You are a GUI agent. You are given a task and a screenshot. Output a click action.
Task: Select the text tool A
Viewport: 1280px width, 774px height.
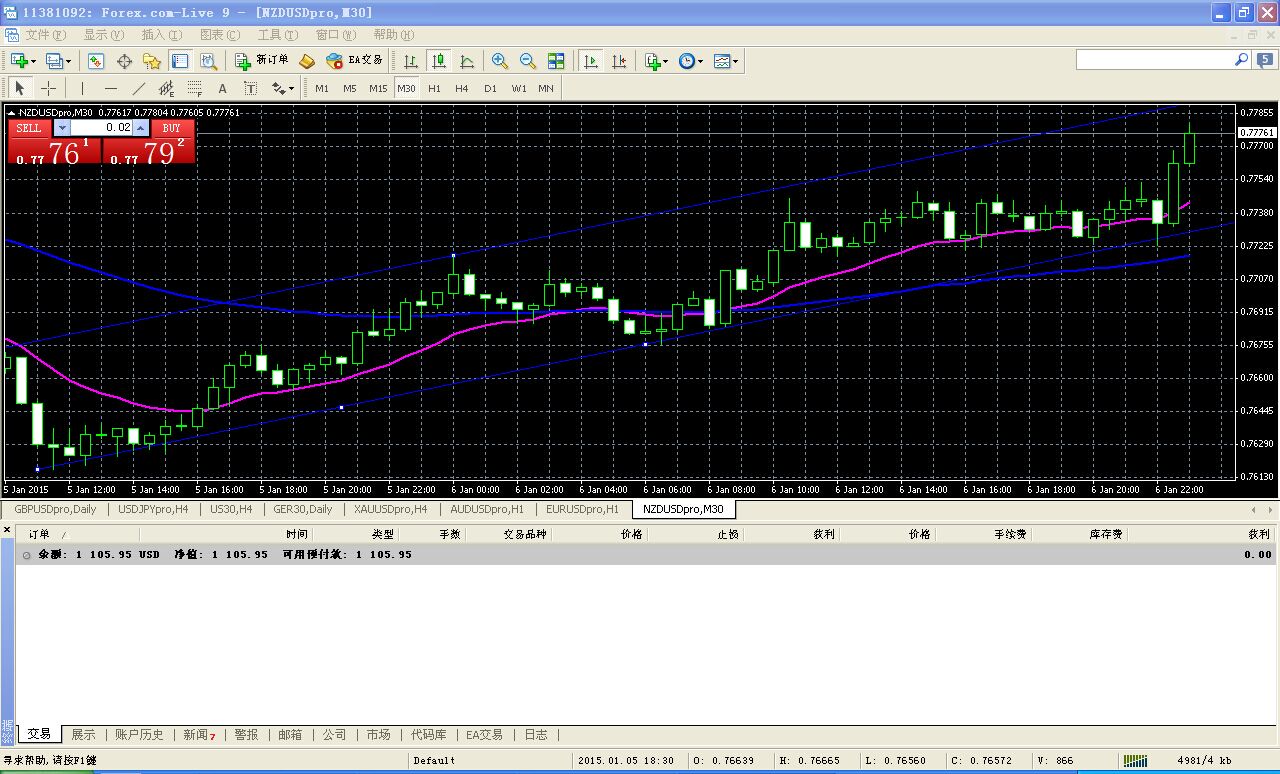(x=223, y=88)
